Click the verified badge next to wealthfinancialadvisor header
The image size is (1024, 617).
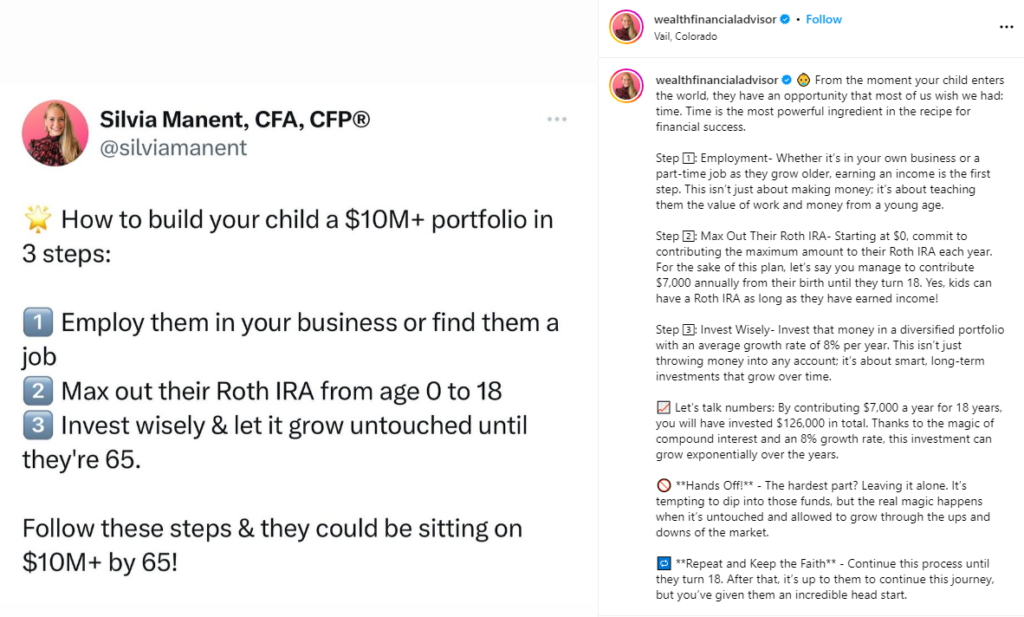[784, 18]
